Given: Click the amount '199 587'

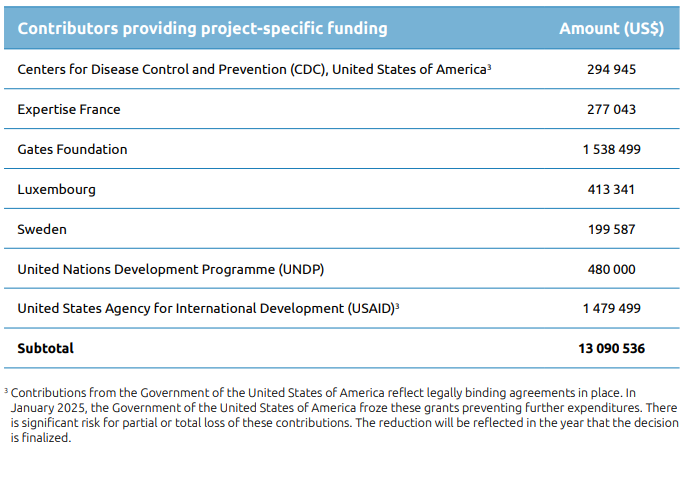Looking at the screenshot, I should [x=611, y=229].
